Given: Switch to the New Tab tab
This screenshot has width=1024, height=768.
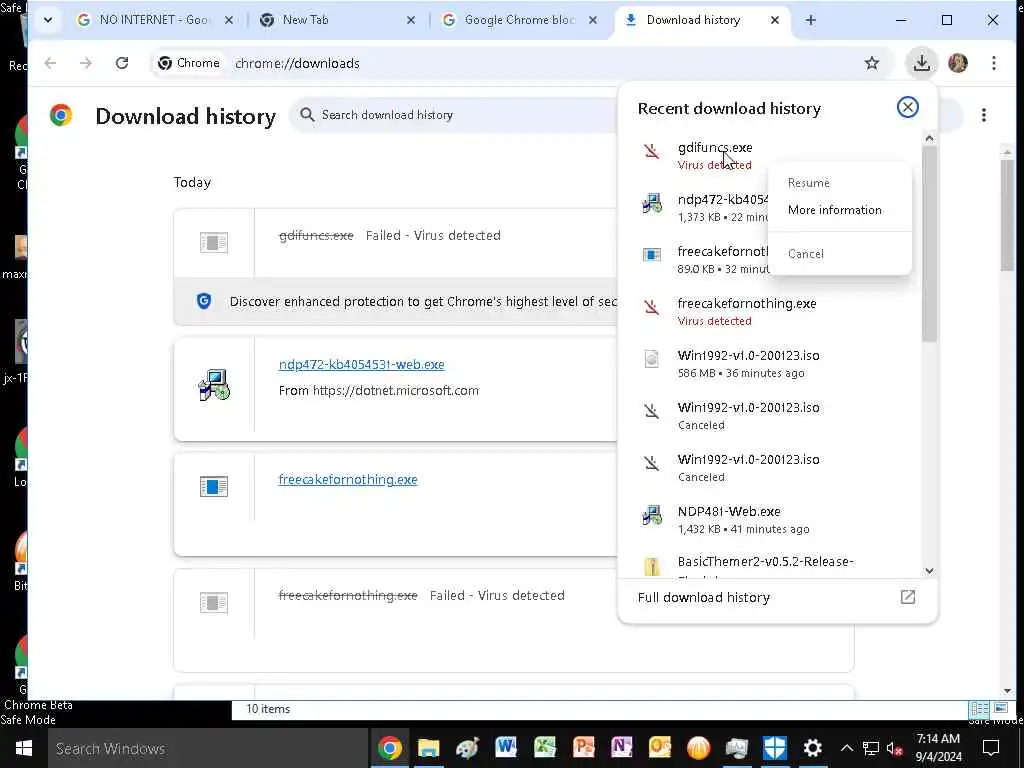Looking at the screenshot, I should click(x=337, y=20).
